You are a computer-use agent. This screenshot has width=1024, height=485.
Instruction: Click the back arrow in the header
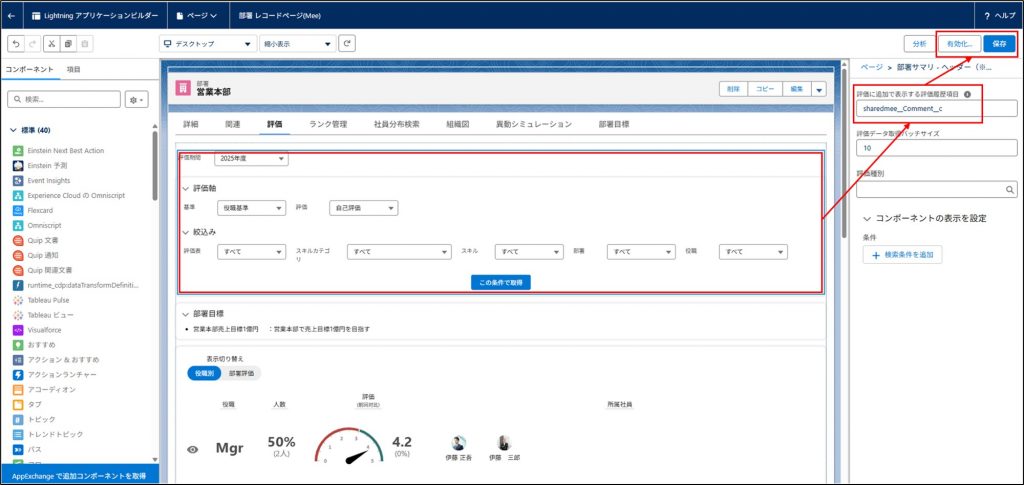pyautogui.click(x=11, y=16)
